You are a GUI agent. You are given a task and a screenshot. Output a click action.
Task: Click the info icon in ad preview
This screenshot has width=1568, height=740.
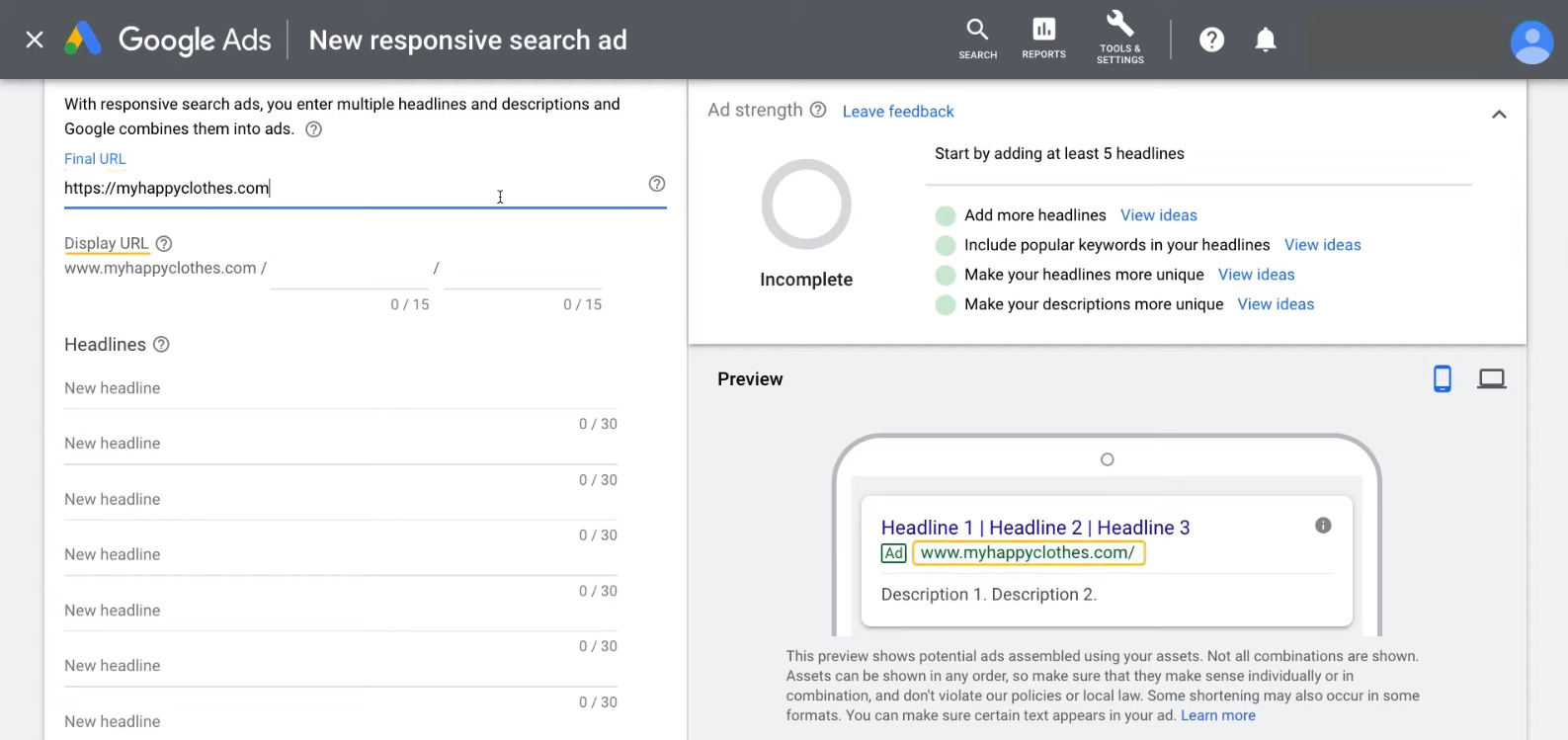point(1323,526)
